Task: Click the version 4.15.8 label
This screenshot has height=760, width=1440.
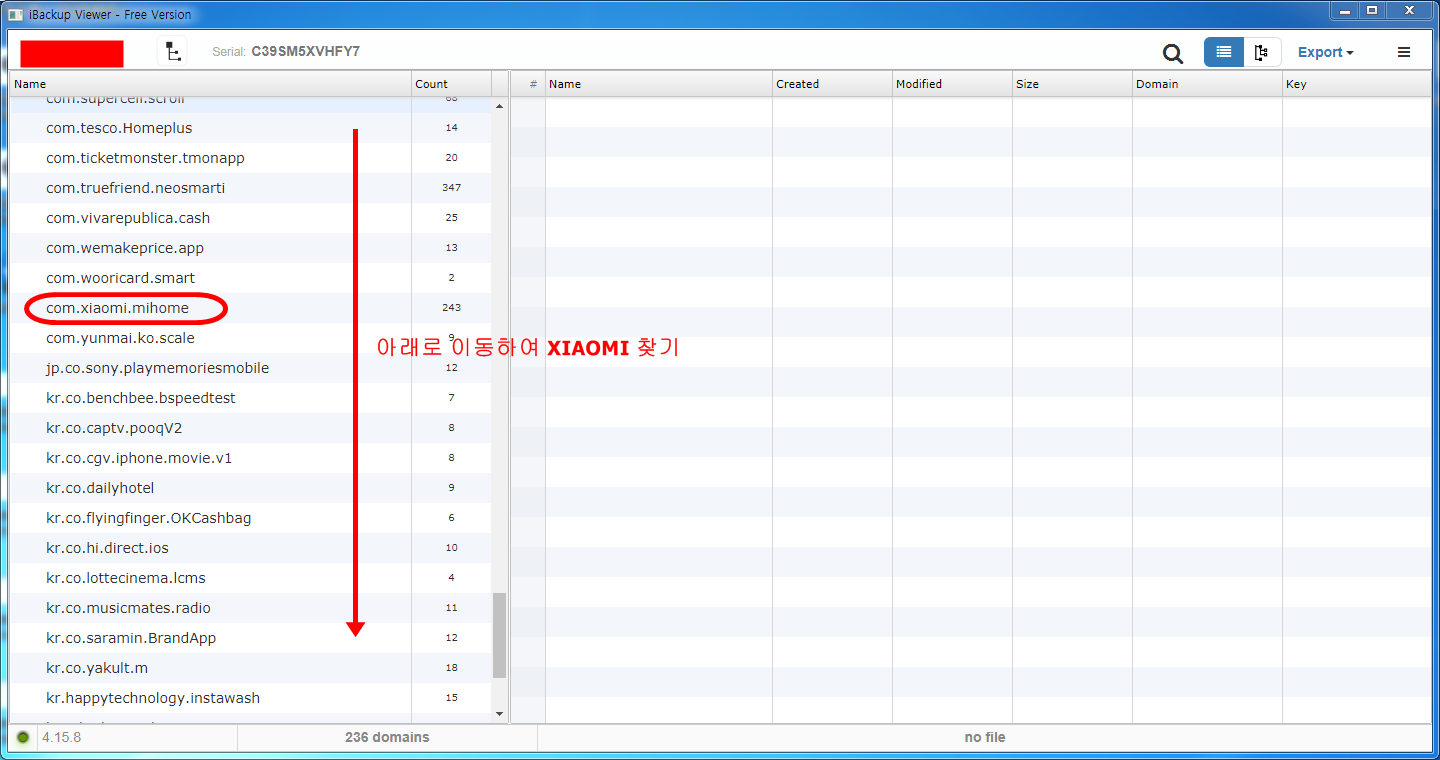Action: point(62,737)
